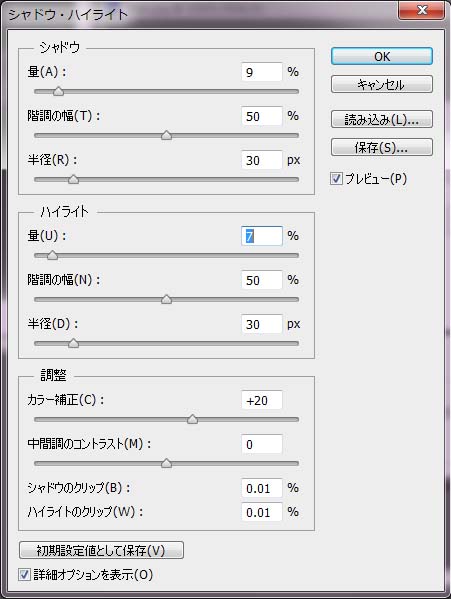Close the シャドウ・ハイライト dialog window
The width and height of the screenshot is (451, 599).
click(x=422, y=10)
